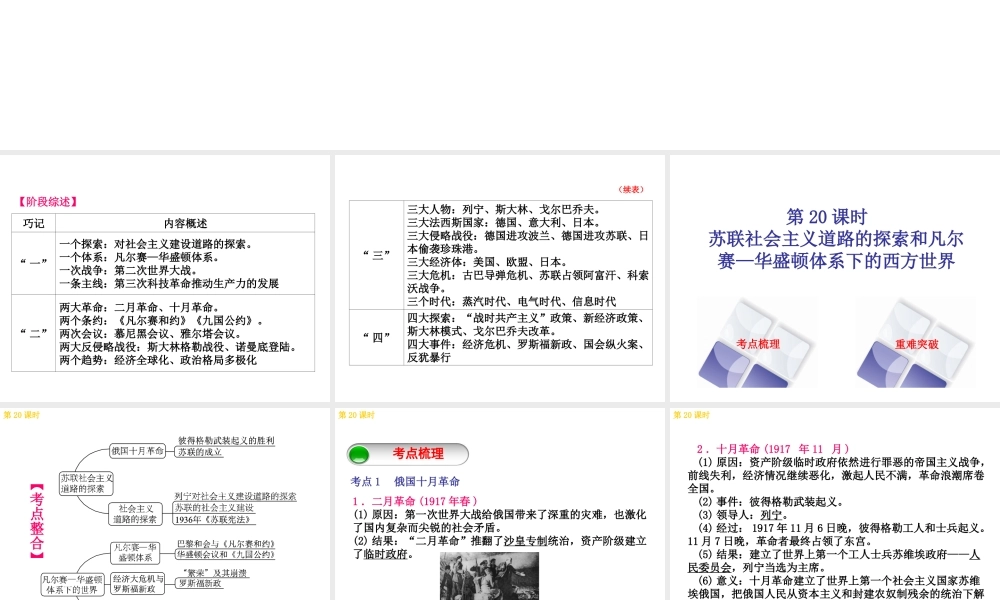1000x600 pixels.
Task: Click the underlined 列宁 leader name
Action: click(x=771, y=515)
